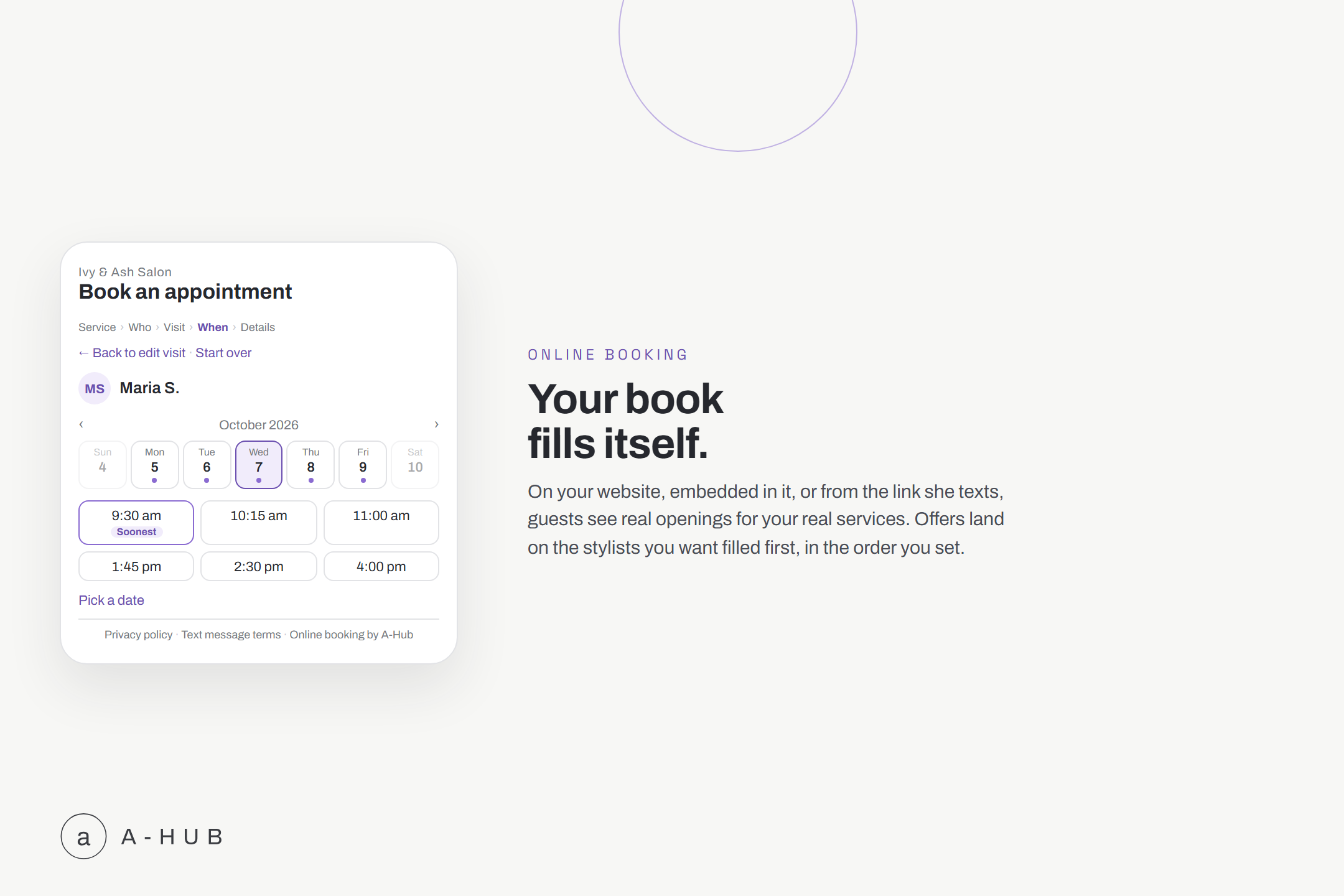Screen dimensions: 1344x896
Task: Click the MS avatar for Maria S.
Action: 95,388
